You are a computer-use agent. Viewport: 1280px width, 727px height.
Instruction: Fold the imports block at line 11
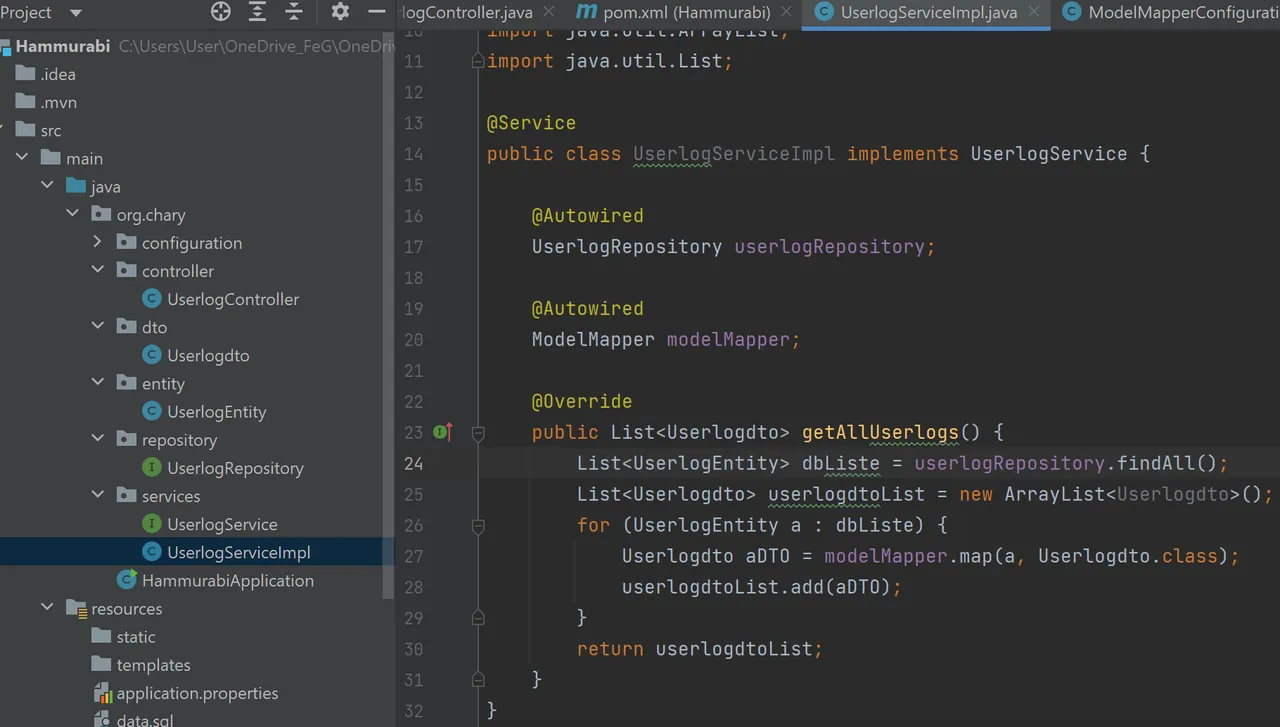(478, 61)
